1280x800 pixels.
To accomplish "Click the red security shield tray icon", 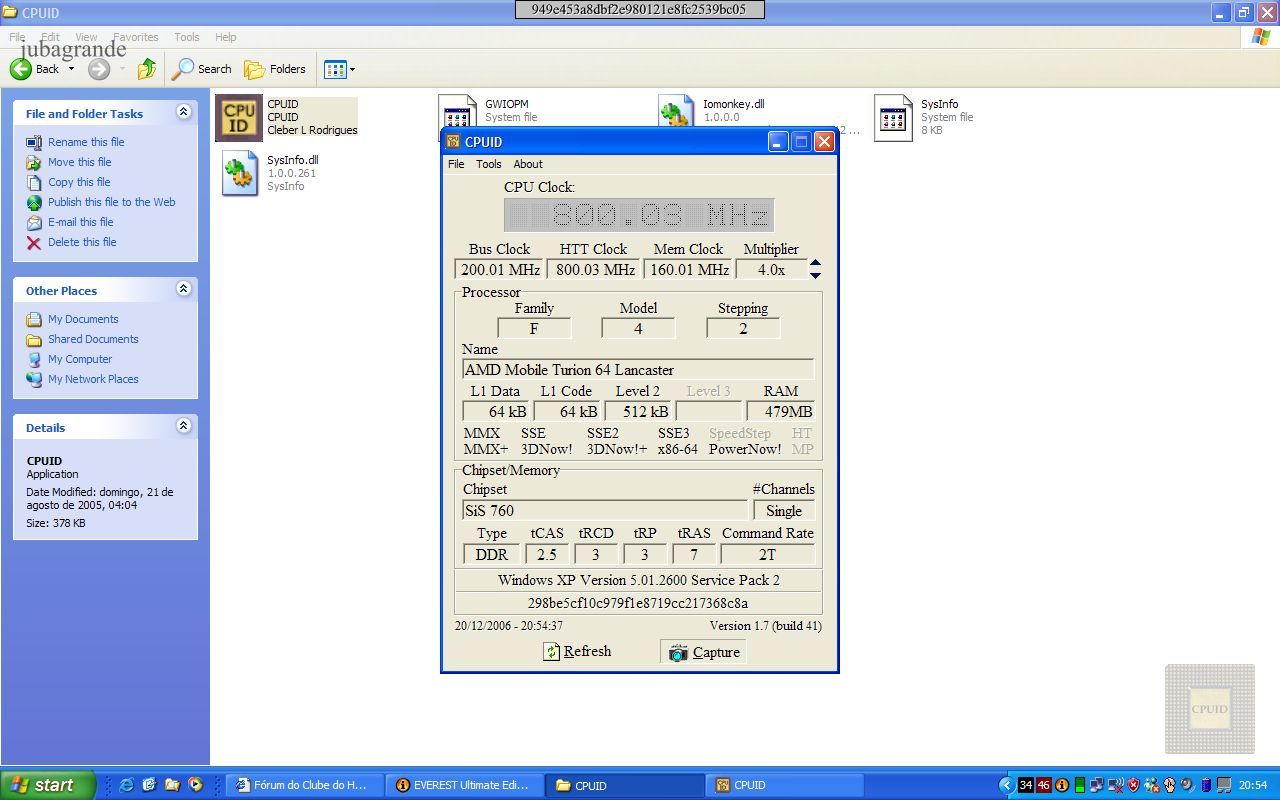I will 1133,785.
